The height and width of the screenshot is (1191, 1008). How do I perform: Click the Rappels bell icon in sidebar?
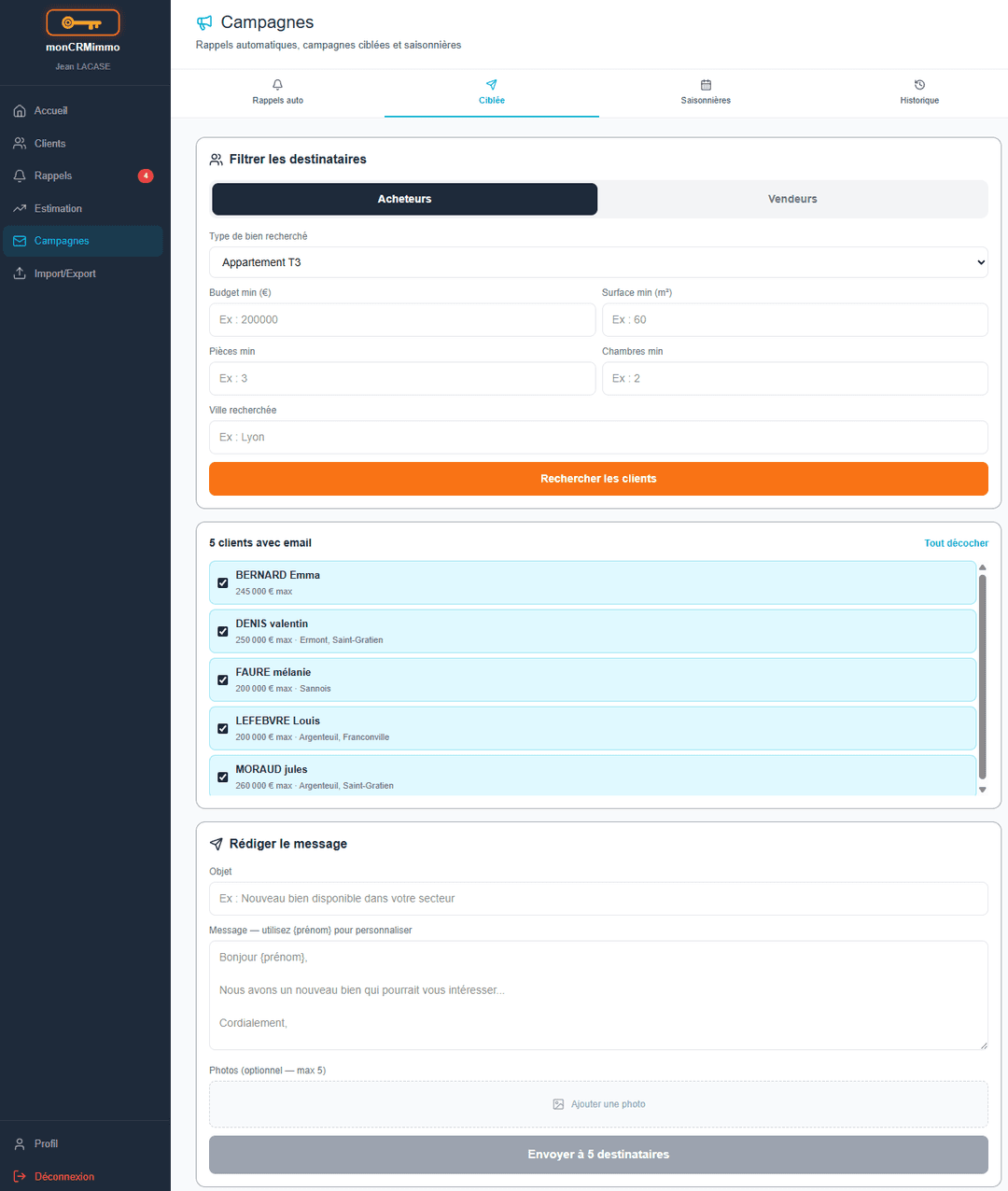[20, 175]
